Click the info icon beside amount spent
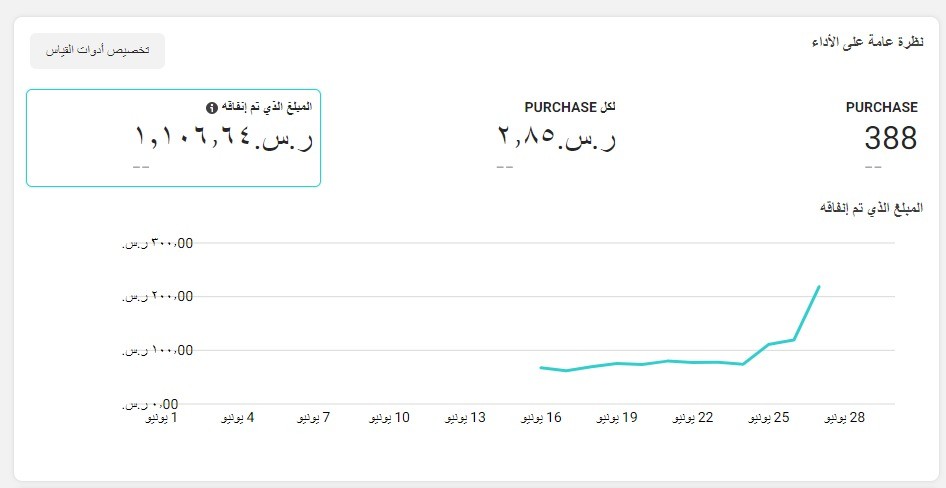The image size is (946, 488). click(x=211, y=108)
